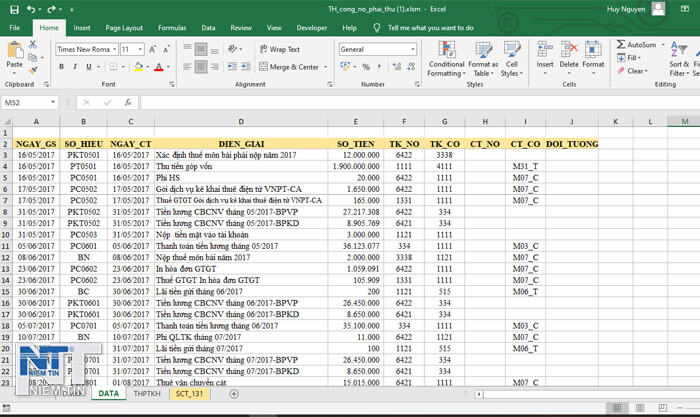The height and width of the screenshot is (417, 700).
Task: Open the Font settings dialog launcher
Action: coord(172,84)
